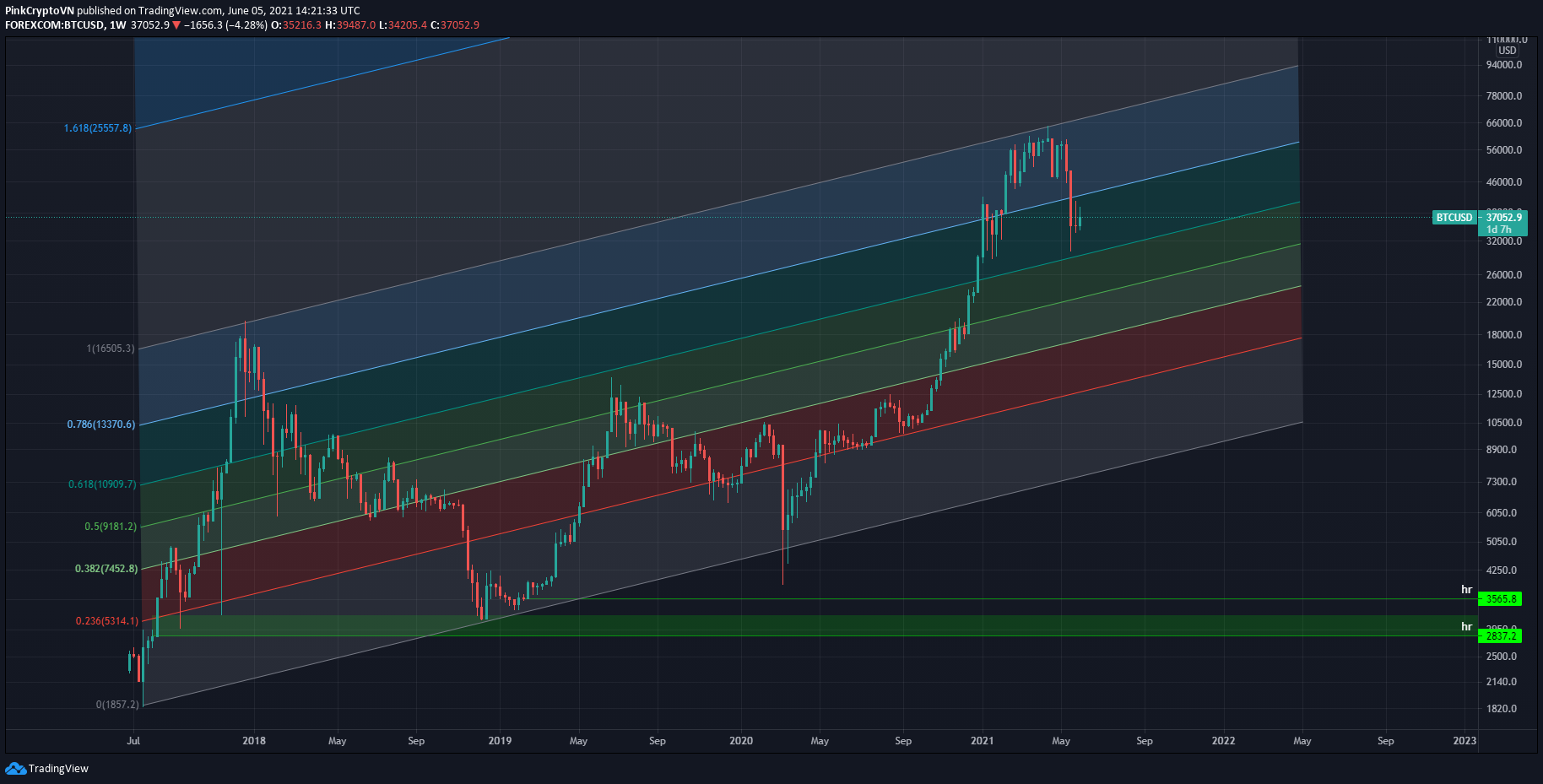Click the 37052.9 current price label
The width and height of the screenshot is (1543, 784).
[1504, 218]
